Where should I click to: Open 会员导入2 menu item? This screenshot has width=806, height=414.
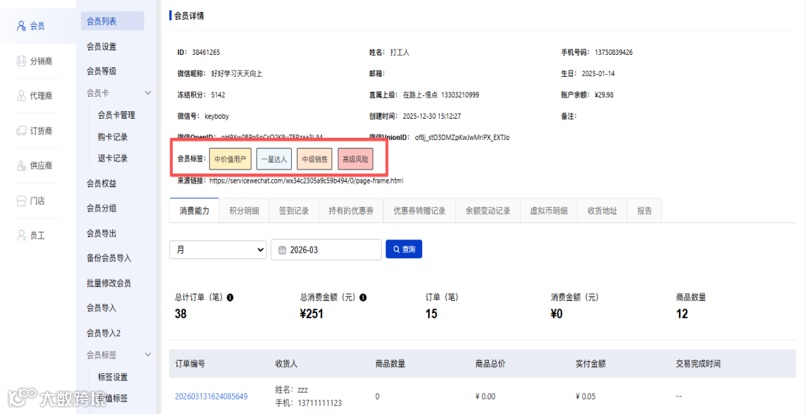pos(103,333)
